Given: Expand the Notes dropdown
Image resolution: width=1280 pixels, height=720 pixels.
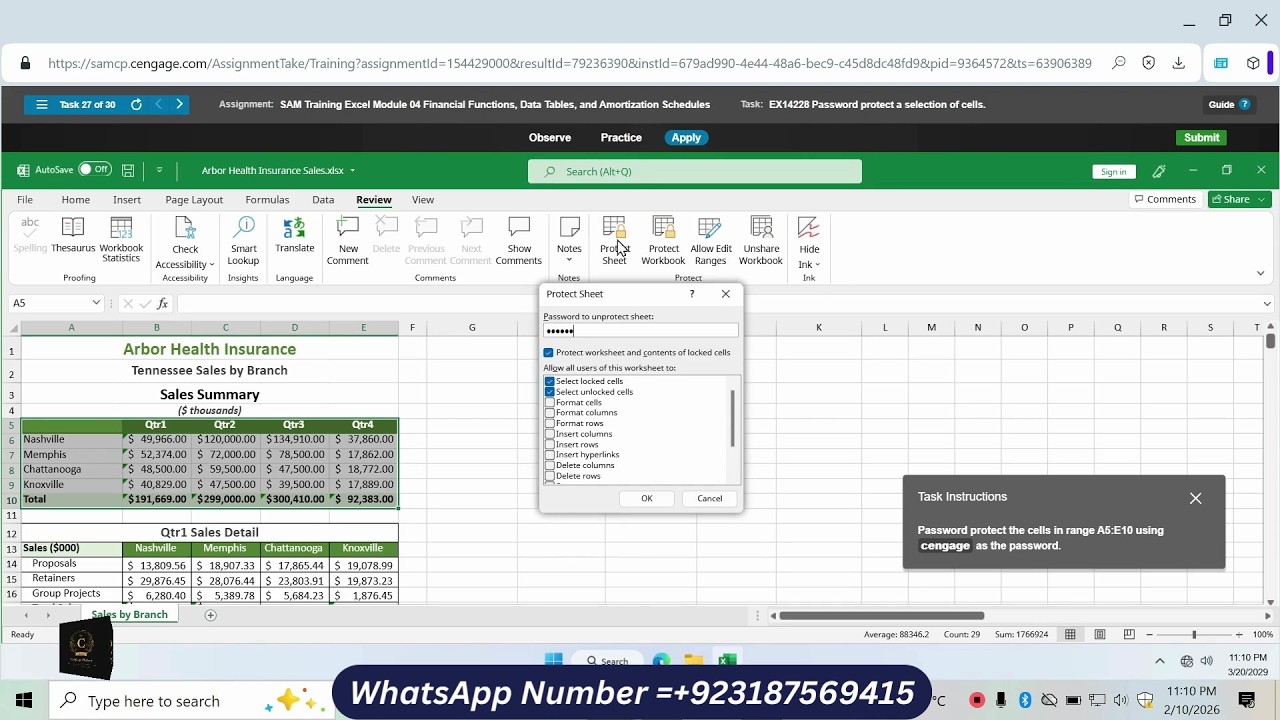Looking at the screenshot, I should point(569,261).
